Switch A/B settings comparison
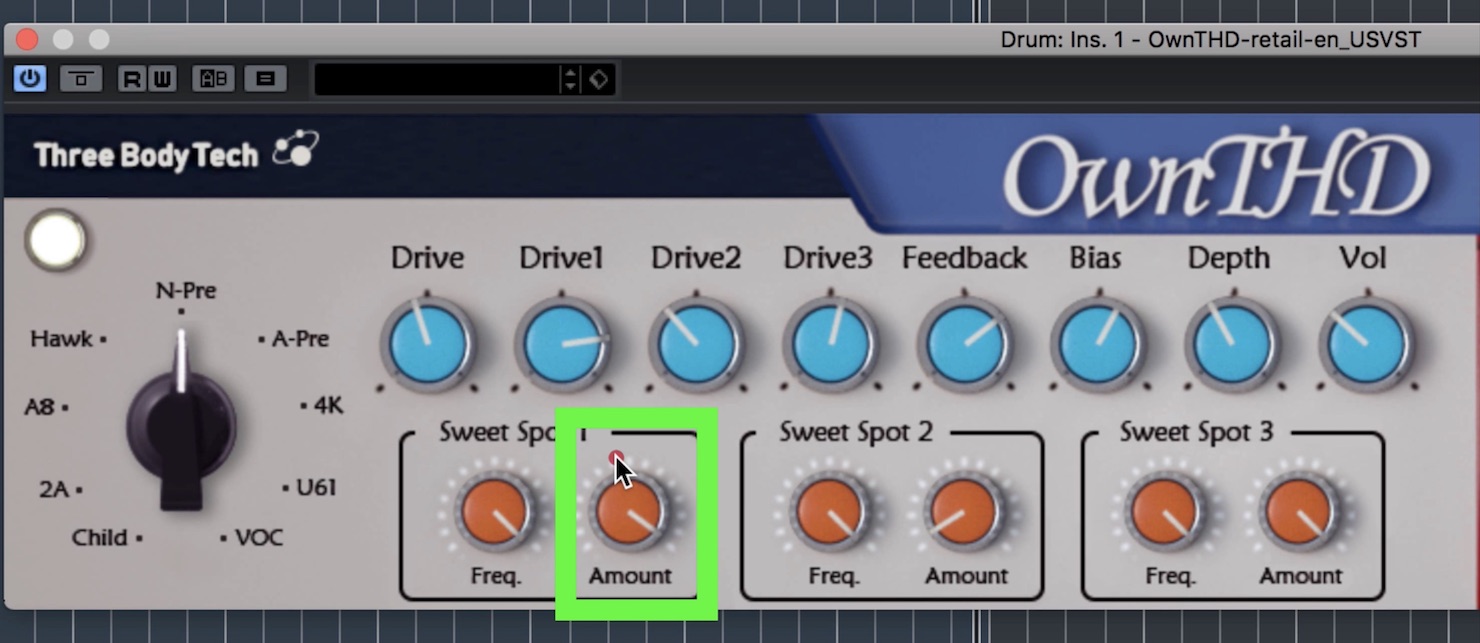Image resolution: width=1480 pixels, height=643 pixels. tap(213, 78)
